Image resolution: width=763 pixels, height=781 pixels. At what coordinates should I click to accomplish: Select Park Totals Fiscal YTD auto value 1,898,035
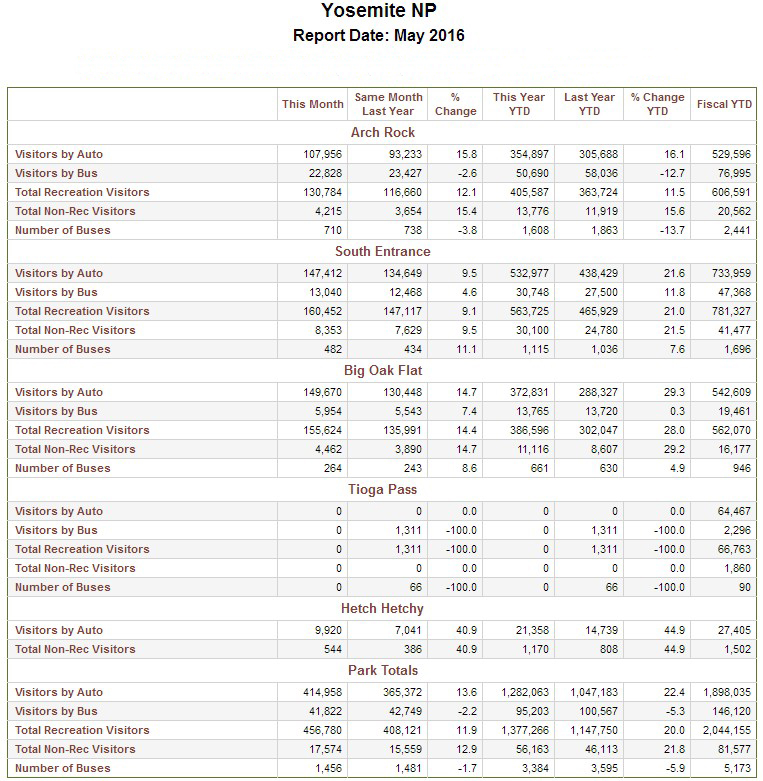coord(727,692)
